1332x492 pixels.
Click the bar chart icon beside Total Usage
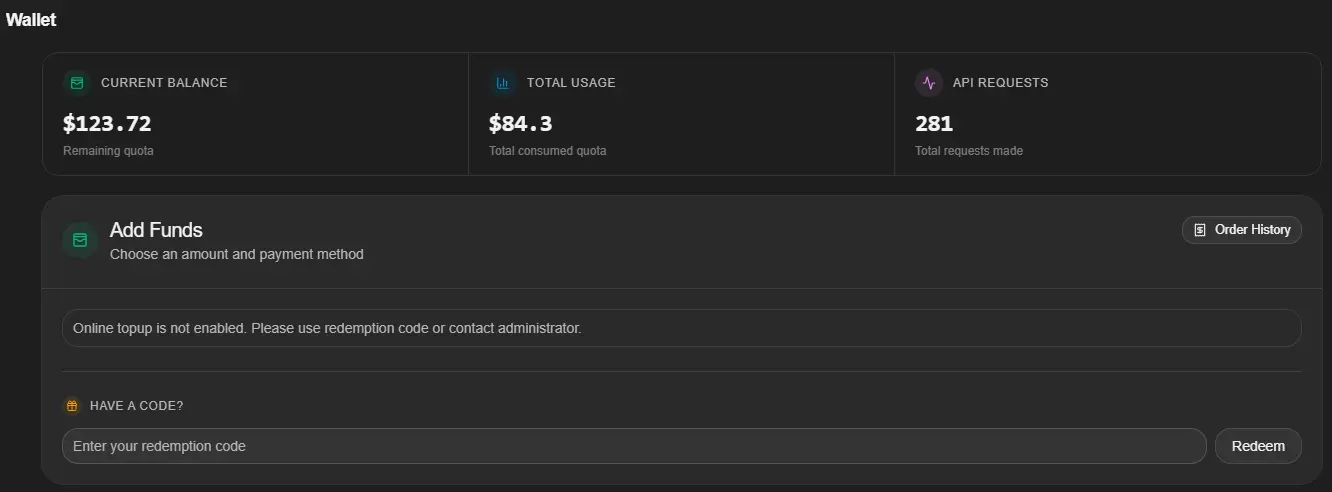click(x=503, y=83)
